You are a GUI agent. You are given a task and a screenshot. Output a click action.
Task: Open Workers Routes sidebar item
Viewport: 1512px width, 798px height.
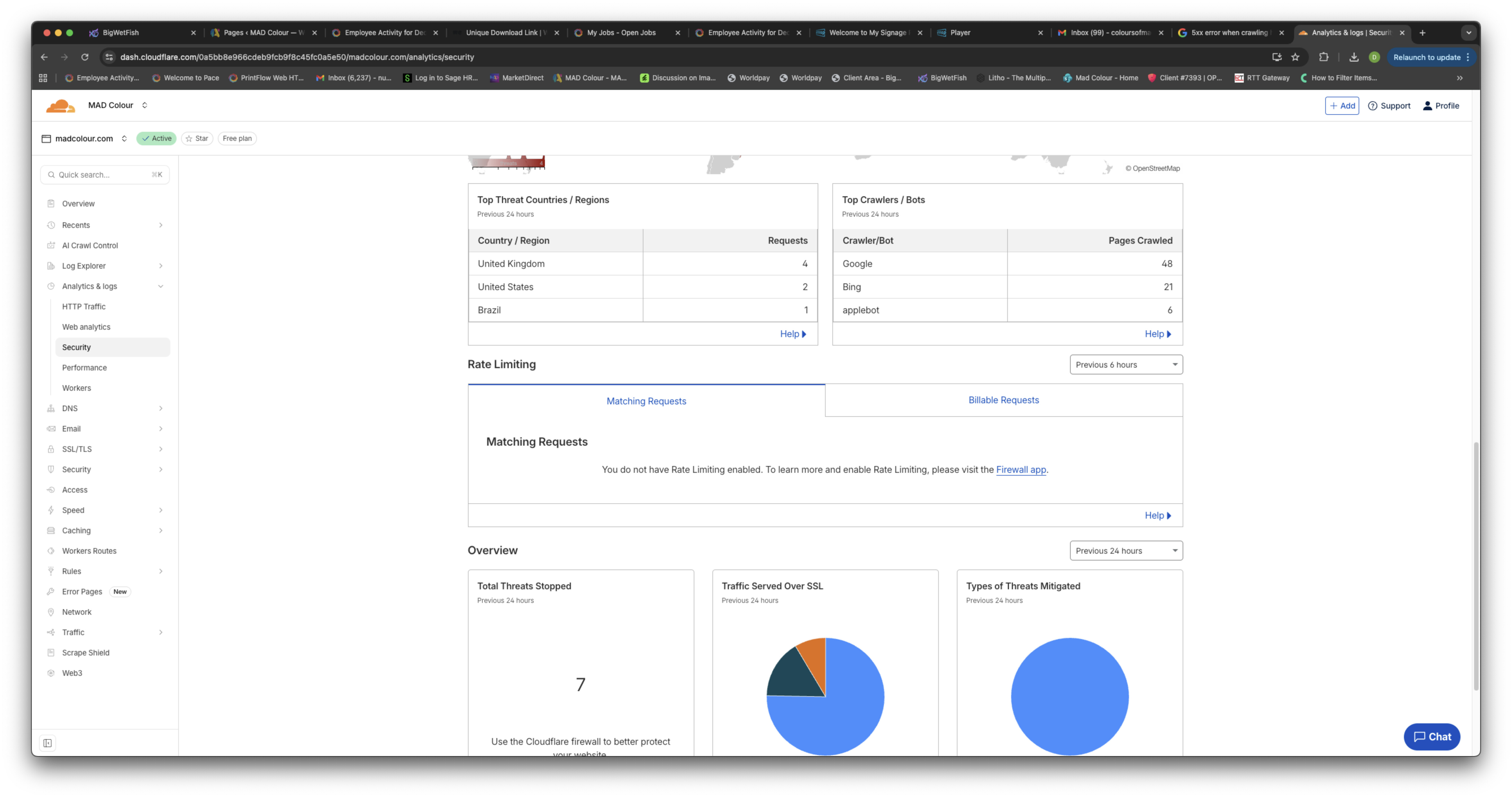click(x=89, y=550)
